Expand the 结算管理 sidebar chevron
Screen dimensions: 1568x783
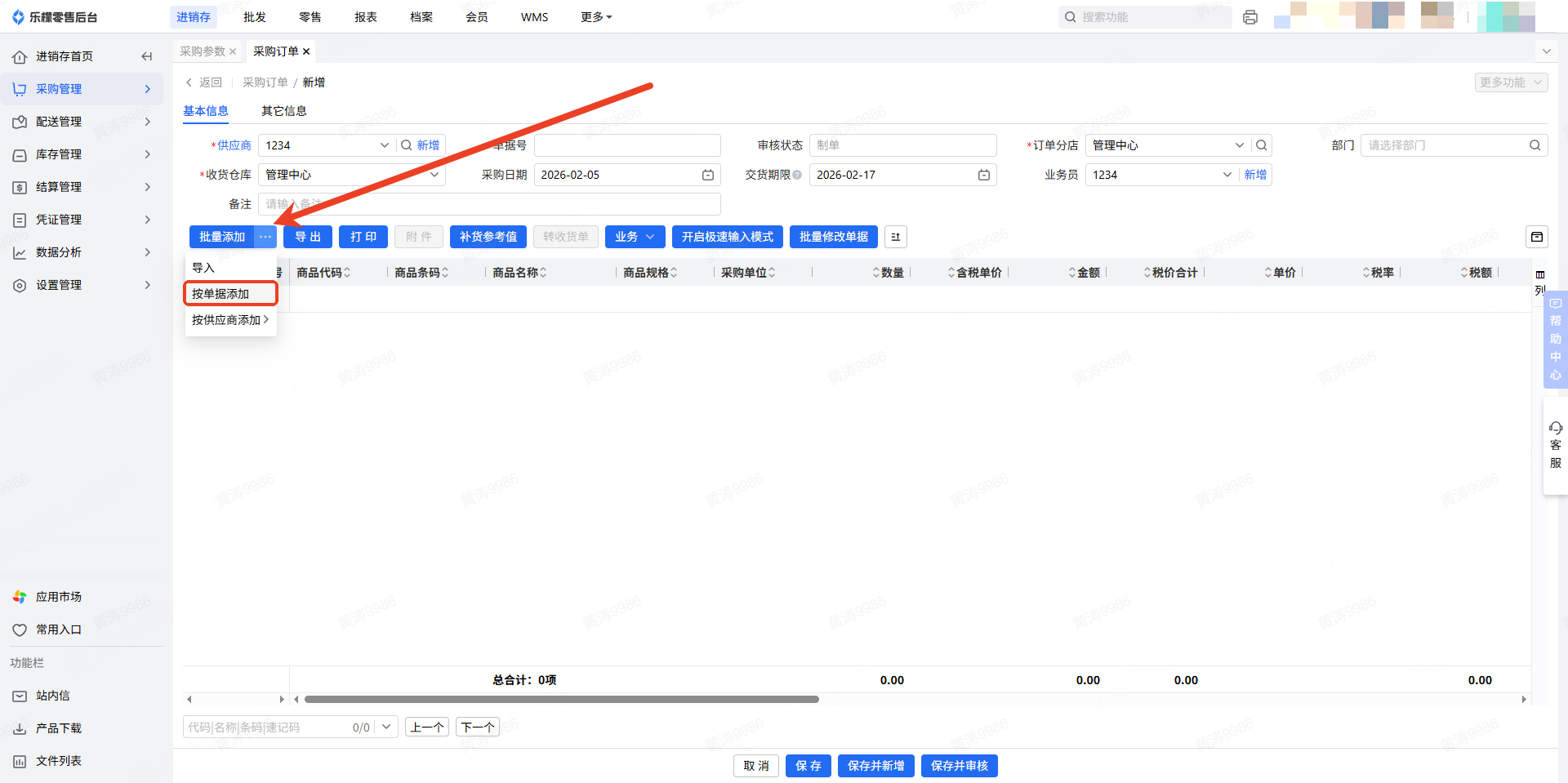[148, 187]
